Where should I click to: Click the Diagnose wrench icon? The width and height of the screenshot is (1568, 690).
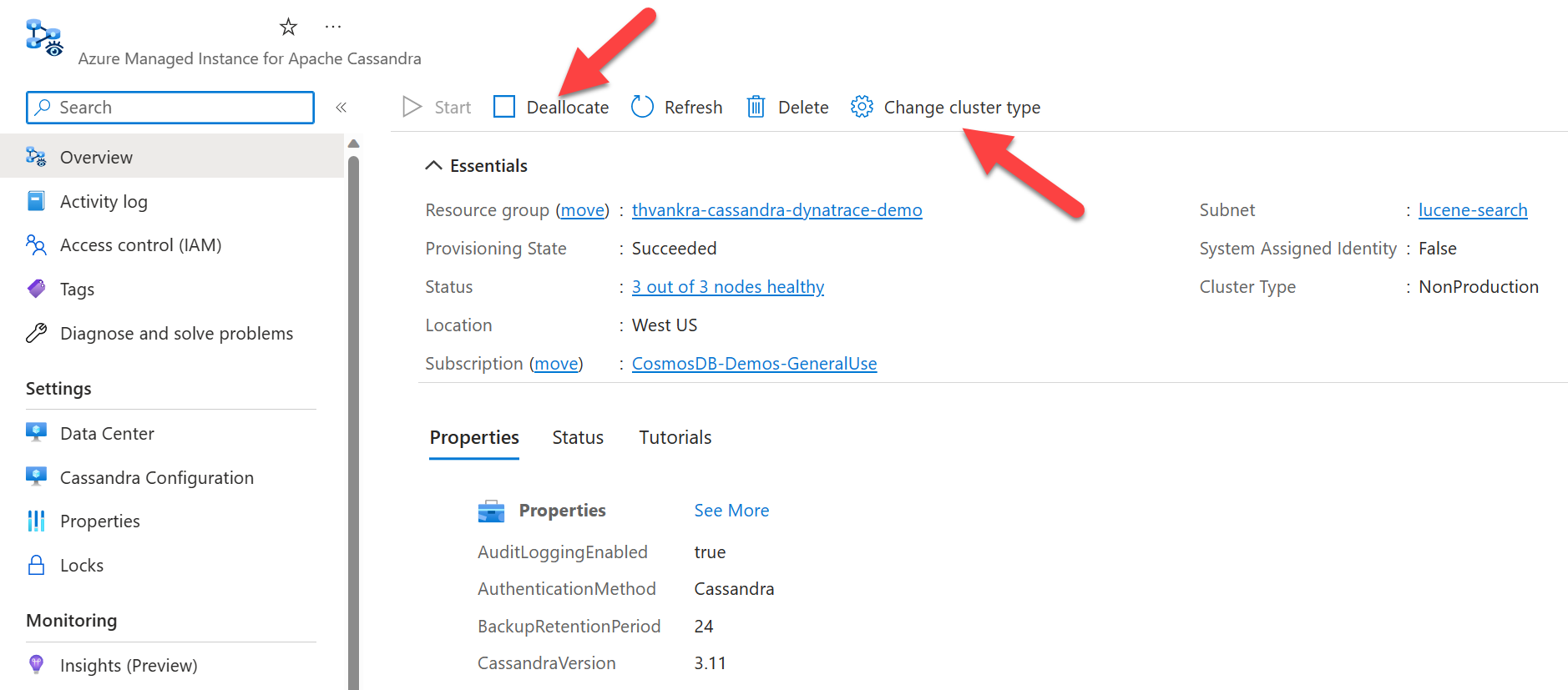pos(36,333)
